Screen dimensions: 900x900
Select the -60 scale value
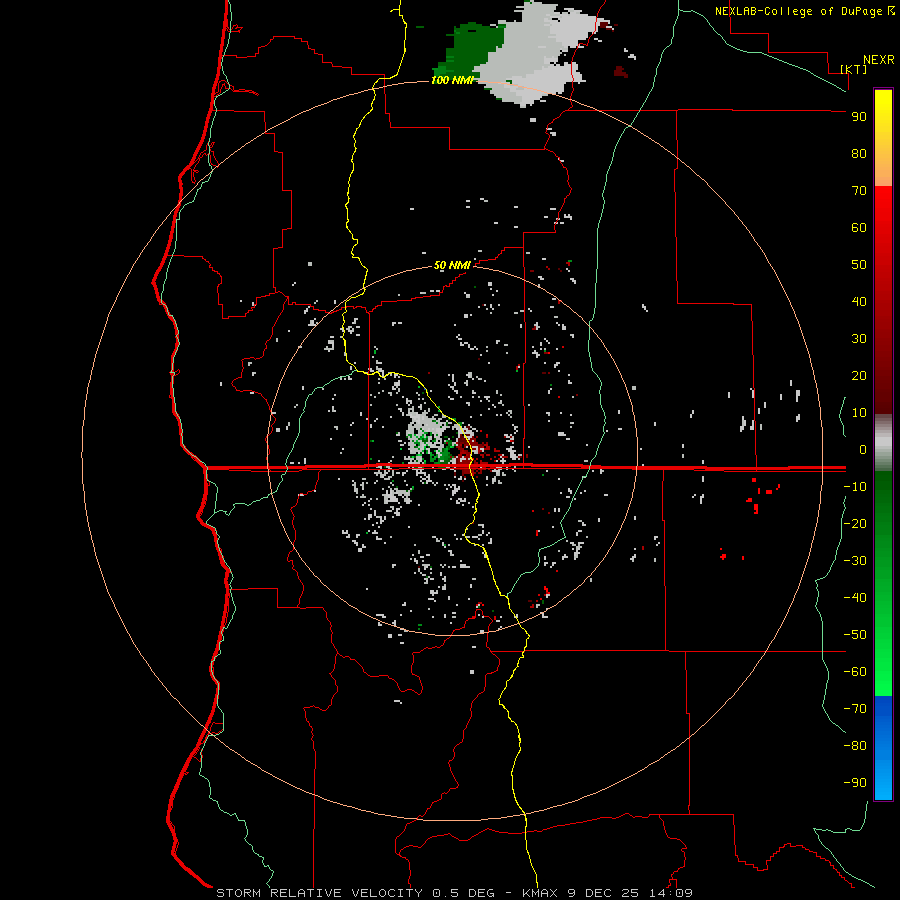click(855, 672)
